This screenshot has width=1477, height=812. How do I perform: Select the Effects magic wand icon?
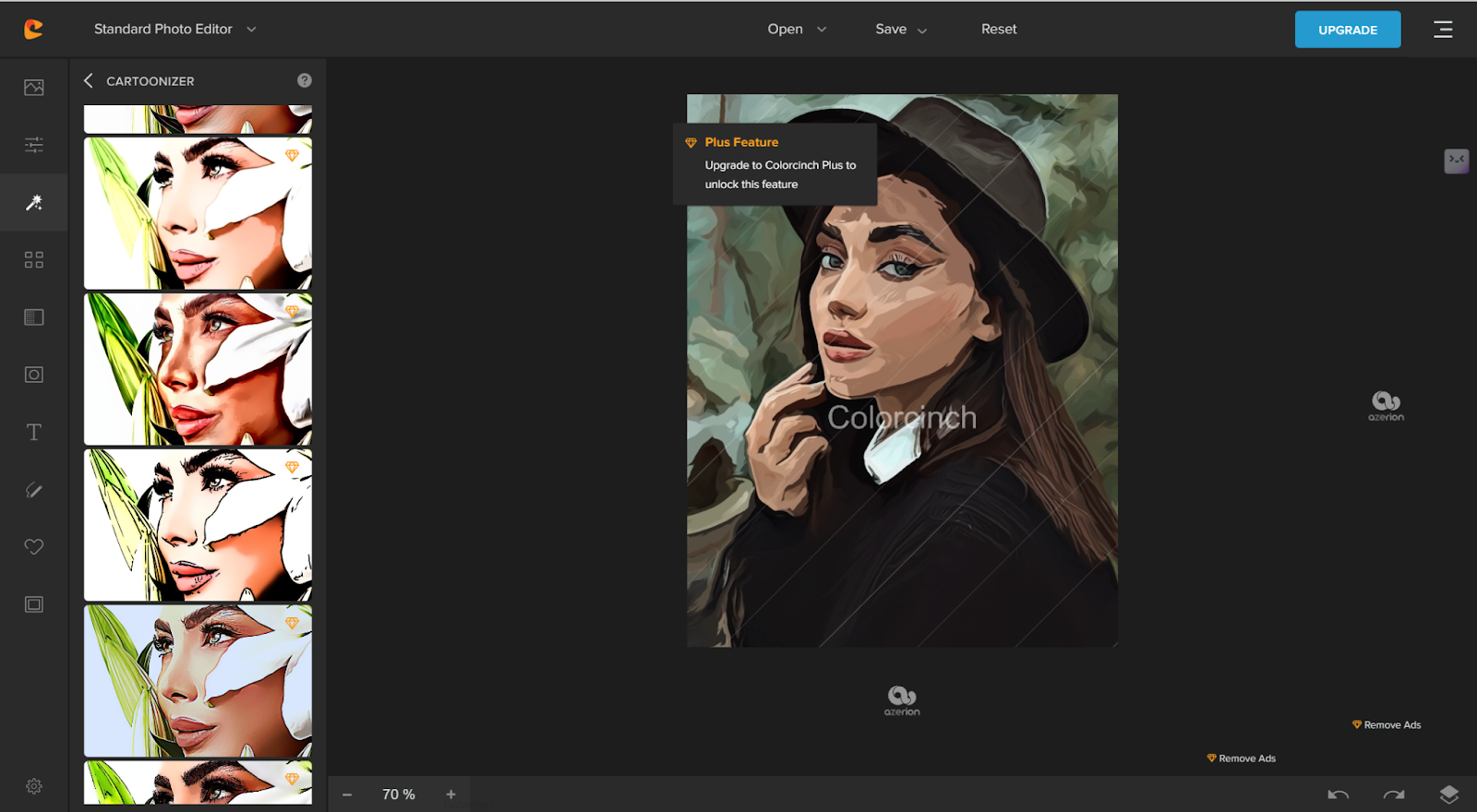tap(34, 202)
